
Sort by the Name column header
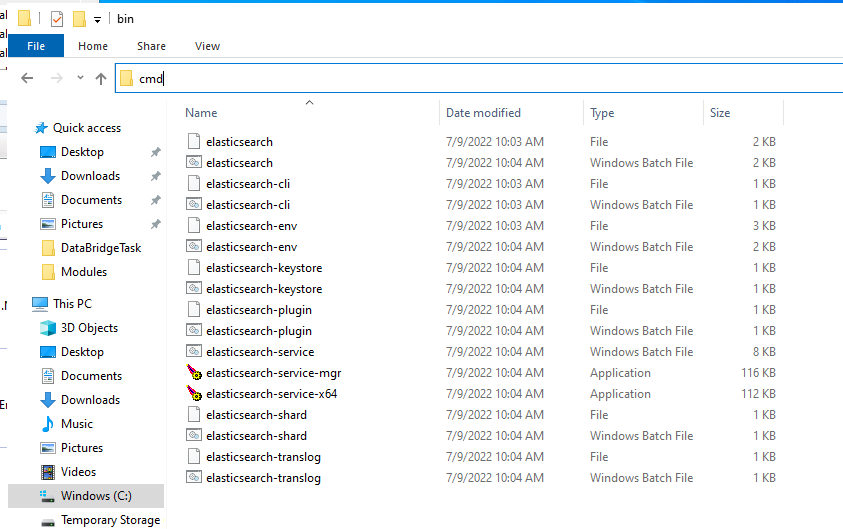[x=201, y=113]
